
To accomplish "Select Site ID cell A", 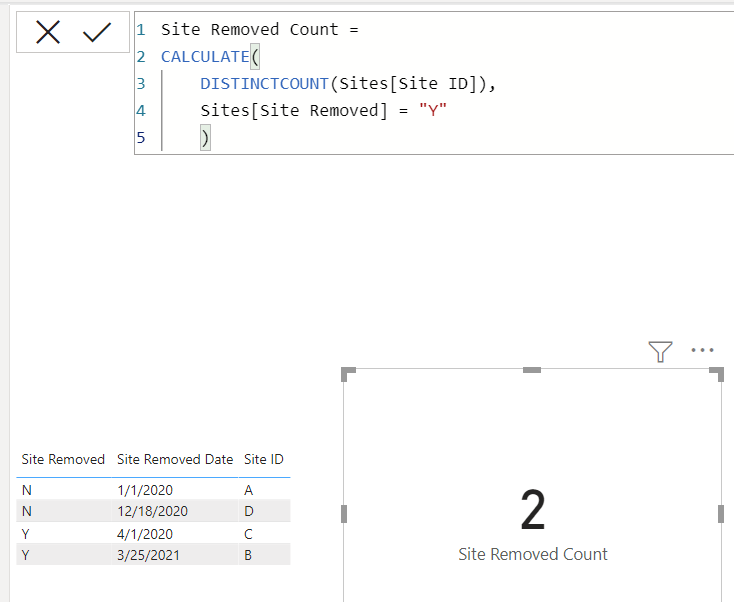I will pos(249,490).
